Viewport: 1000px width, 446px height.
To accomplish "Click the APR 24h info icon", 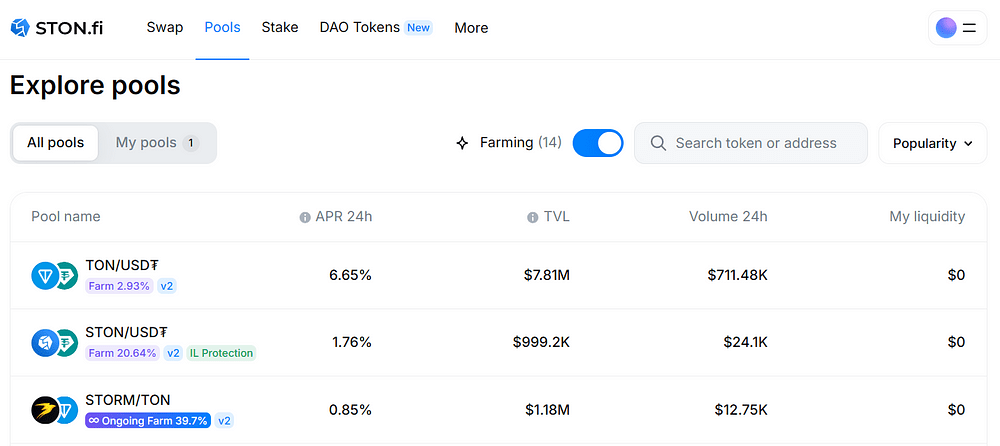I will pyautogui.click(x=305, y=217).
